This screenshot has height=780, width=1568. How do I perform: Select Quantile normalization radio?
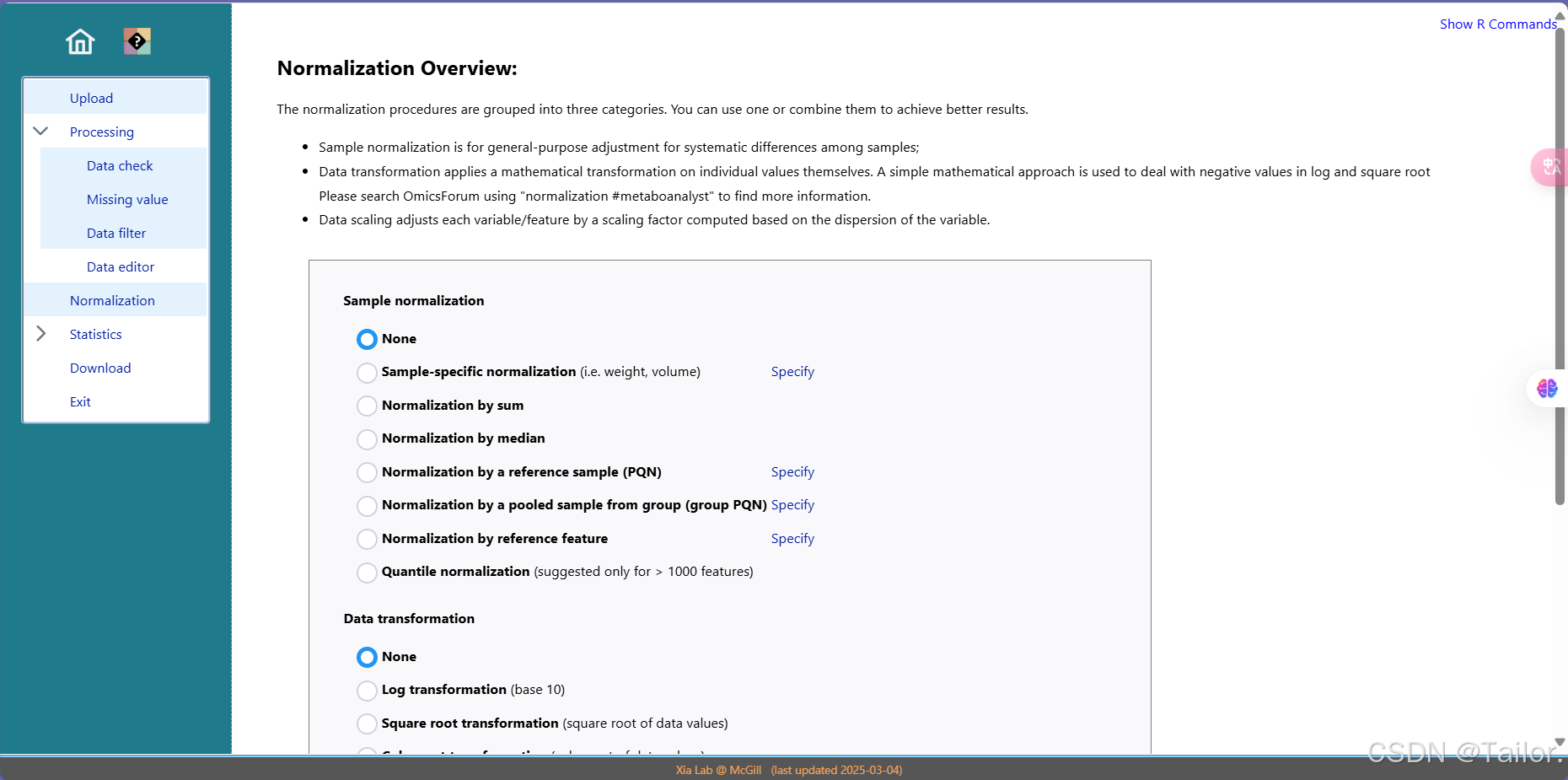pos(367,573)
